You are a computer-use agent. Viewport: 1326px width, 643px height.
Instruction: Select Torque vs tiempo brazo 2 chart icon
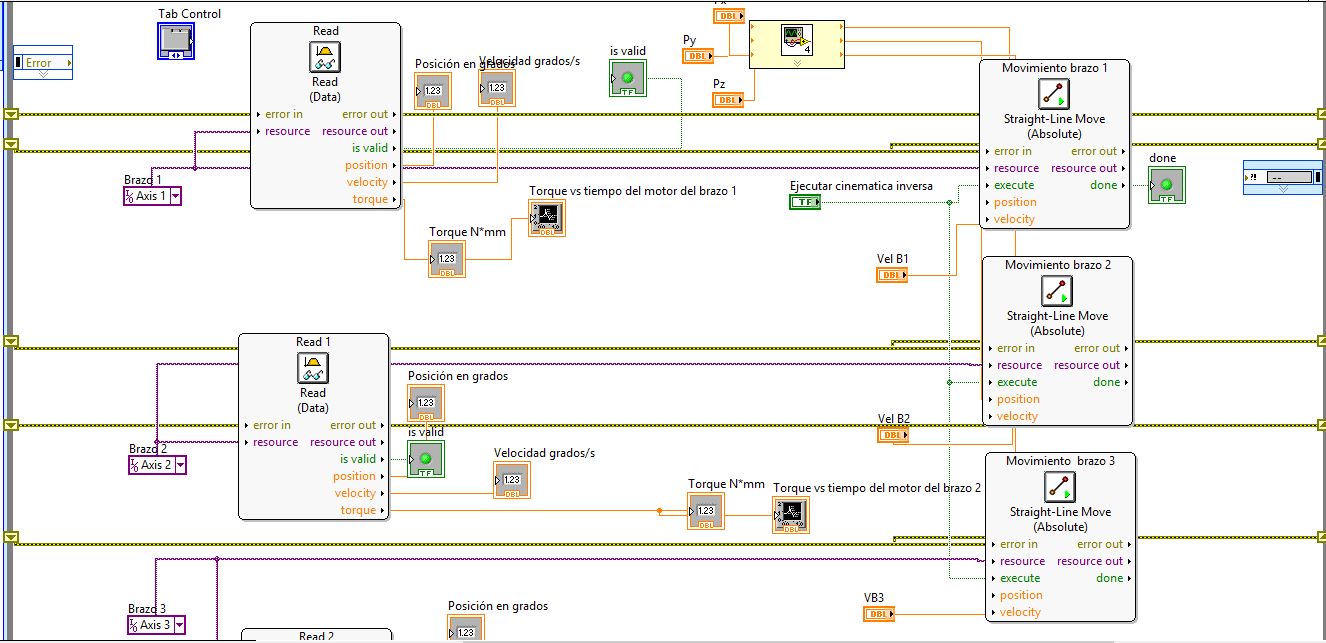(x=791, y=515)
